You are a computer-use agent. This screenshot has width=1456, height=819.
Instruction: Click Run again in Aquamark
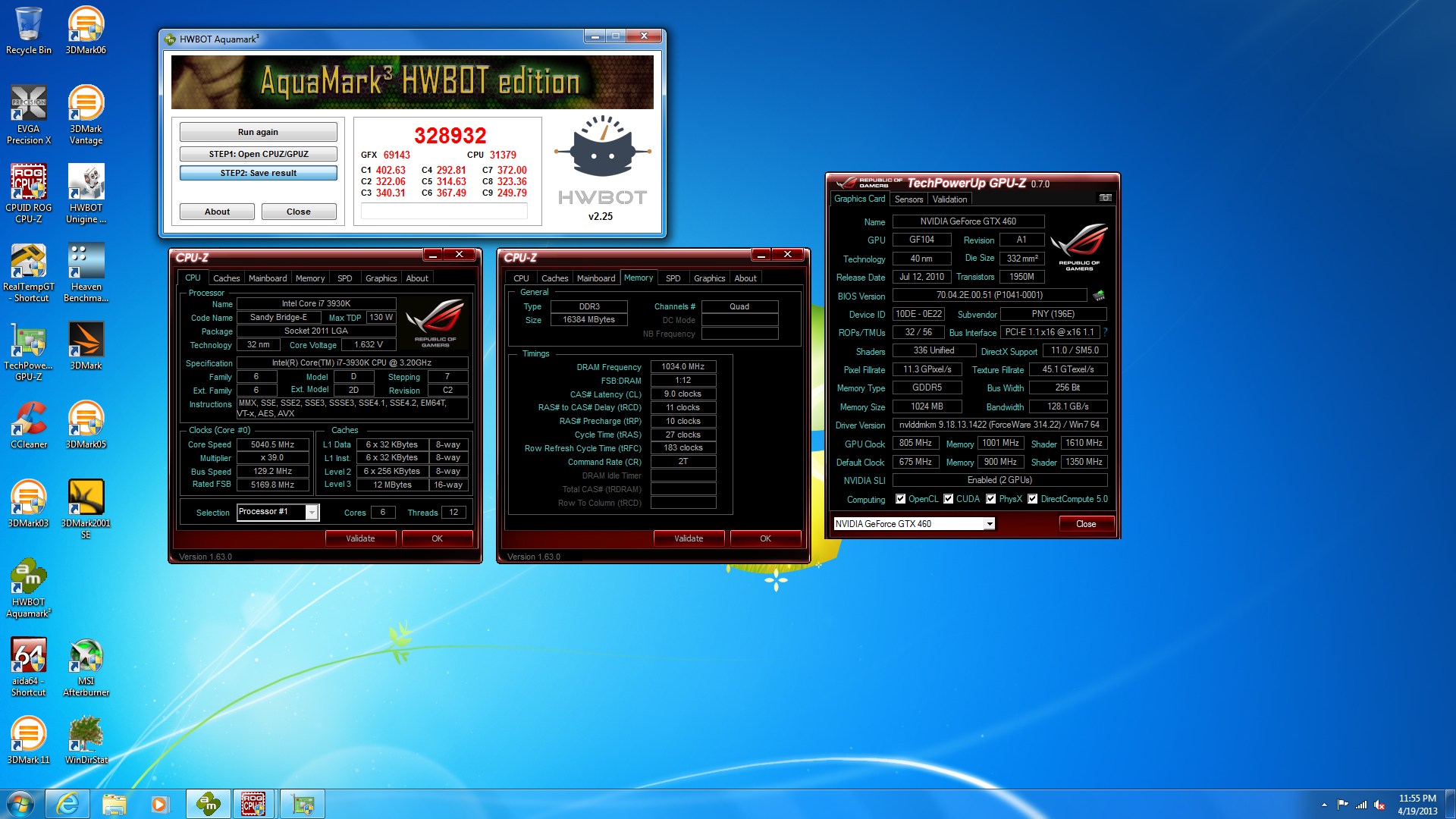point(258,132)
